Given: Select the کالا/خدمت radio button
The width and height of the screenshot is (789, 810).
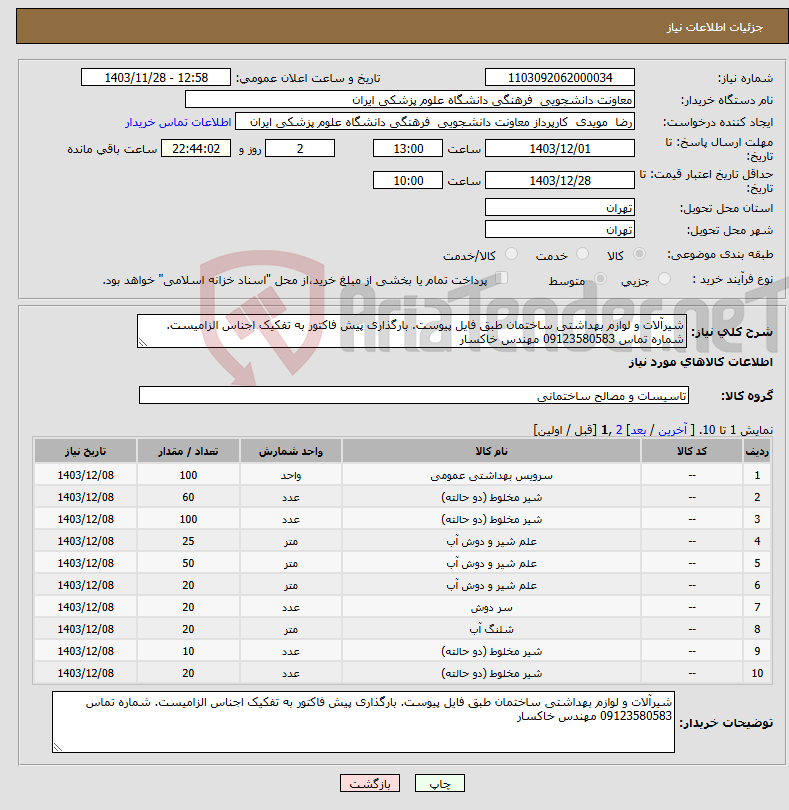Looking at the screenshot, I should click(x=511, y=254).
